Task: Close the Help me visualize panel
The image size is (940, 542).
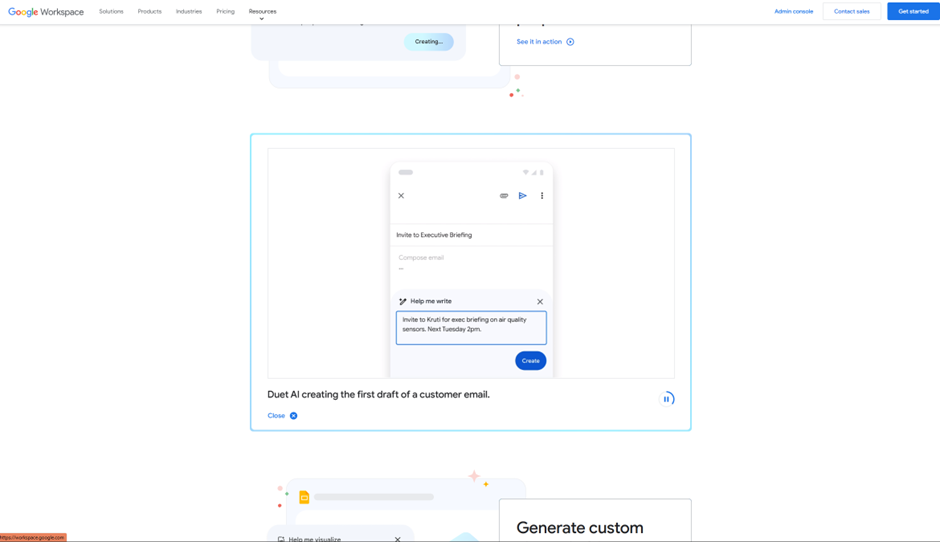Action: (397, 539)
